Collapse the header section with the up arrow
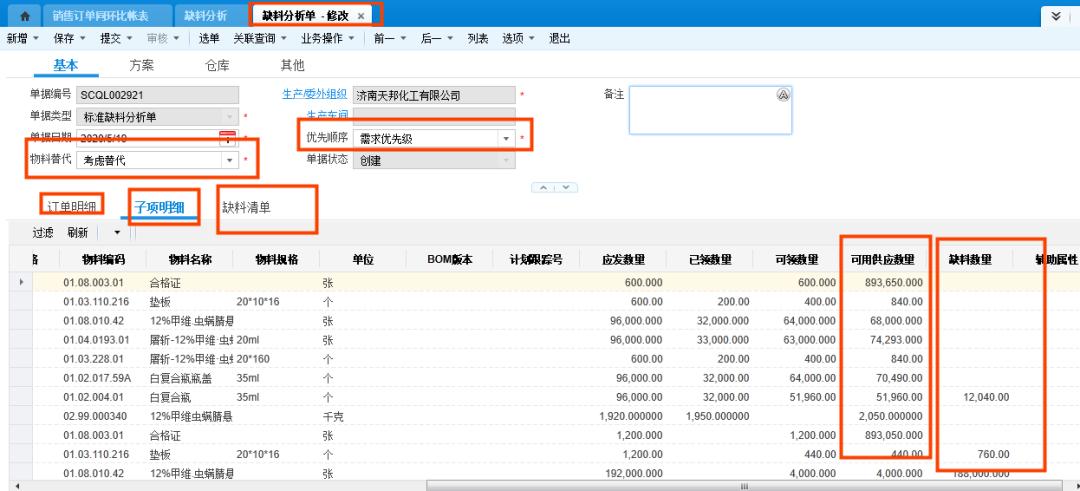This screenshot has width=1080, height=491. (543, 187)
